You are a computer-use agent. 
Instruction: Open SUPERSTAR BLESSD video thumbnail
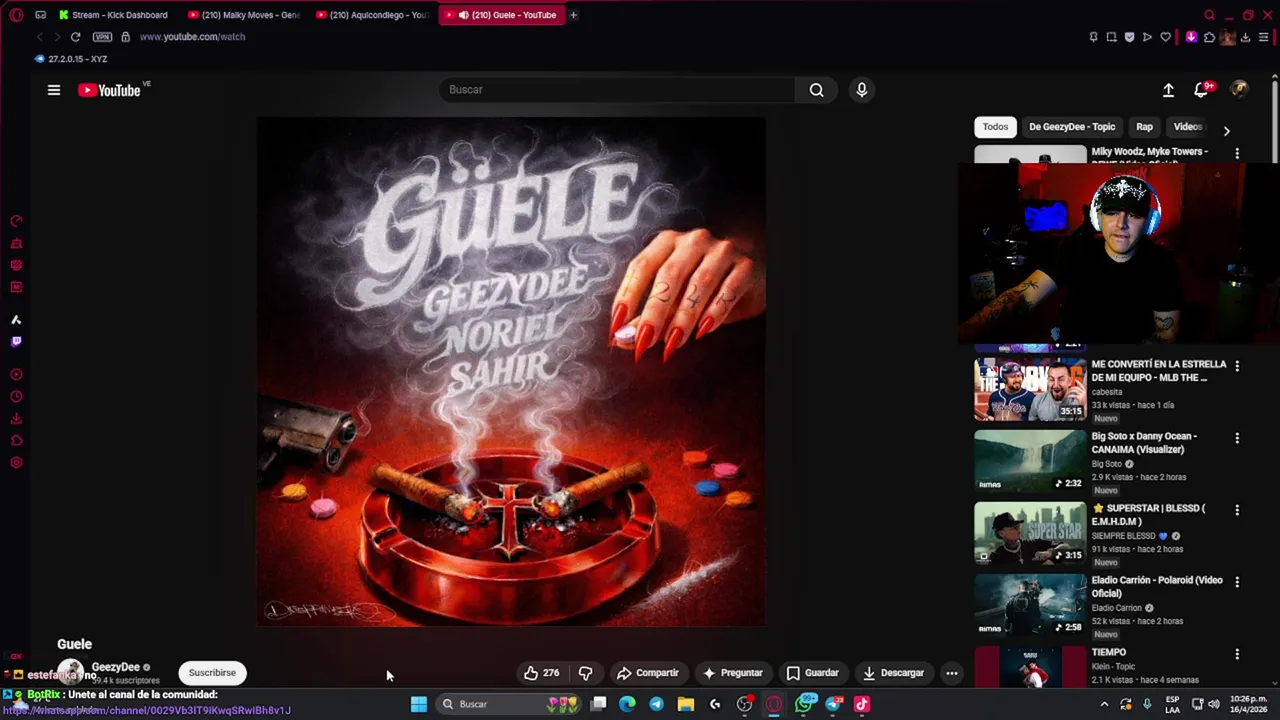click(1030, 533)
